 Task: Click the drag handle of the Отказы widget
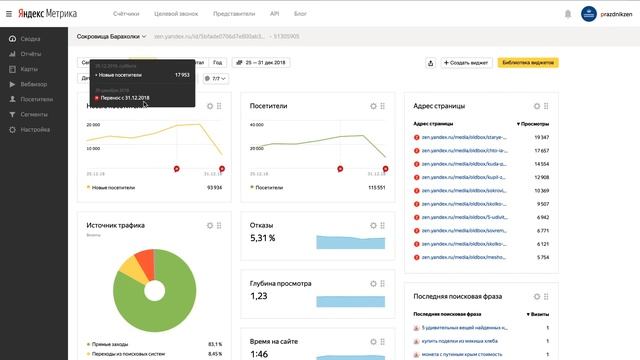point(382,225)
